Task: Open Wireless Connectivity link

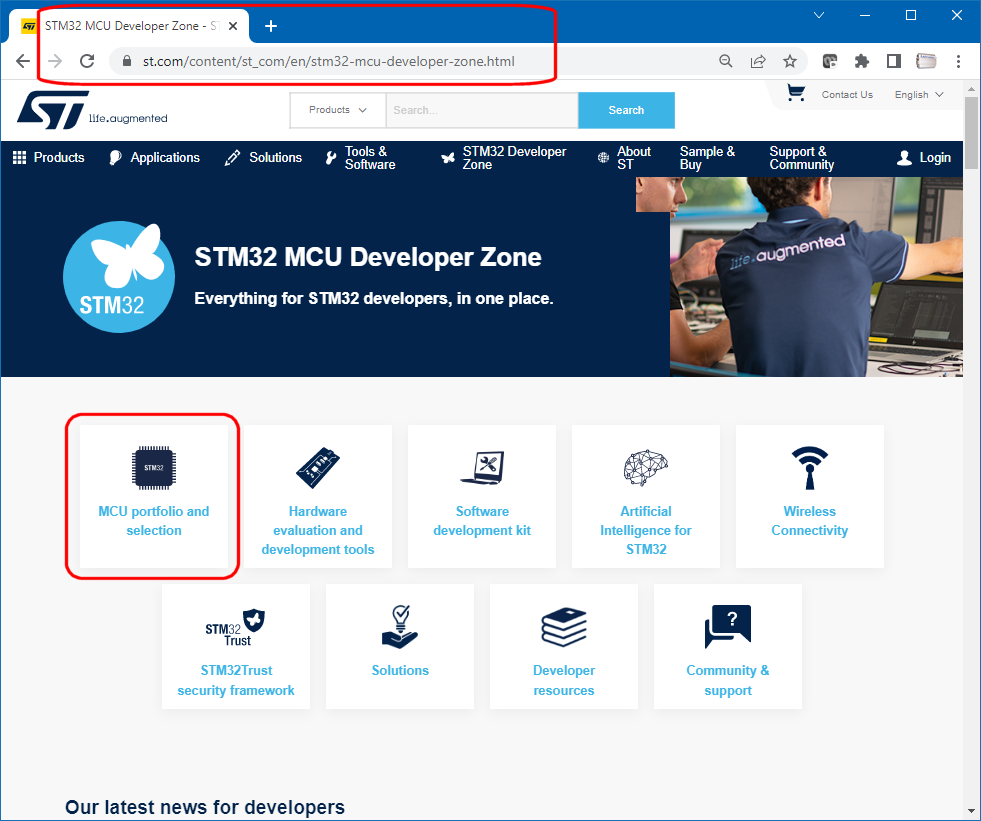Action: (810, 521)
